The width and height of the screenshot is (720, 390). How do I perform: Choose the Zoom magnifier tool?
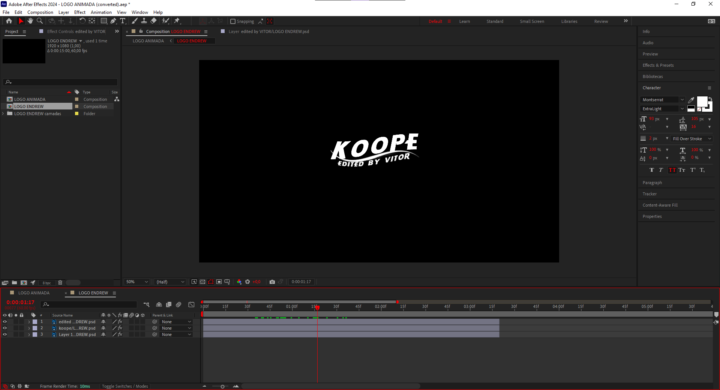tap(40, 21)
